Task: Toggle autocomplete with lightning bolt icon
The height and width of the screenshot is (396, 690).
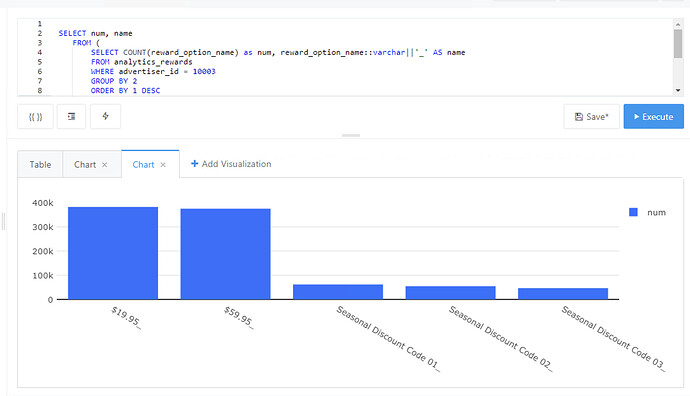Action: tap(106, 117)
